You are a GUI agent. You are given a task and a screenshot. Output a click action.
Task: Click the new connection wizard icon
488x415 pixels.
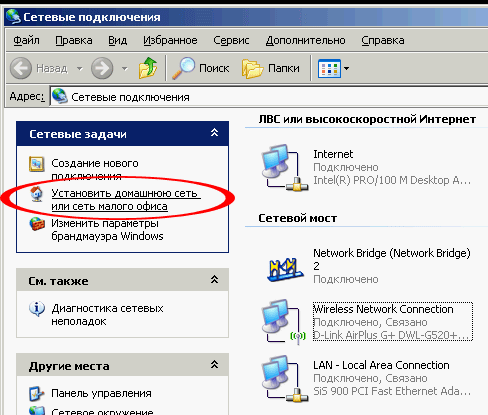tap(36, 164)
